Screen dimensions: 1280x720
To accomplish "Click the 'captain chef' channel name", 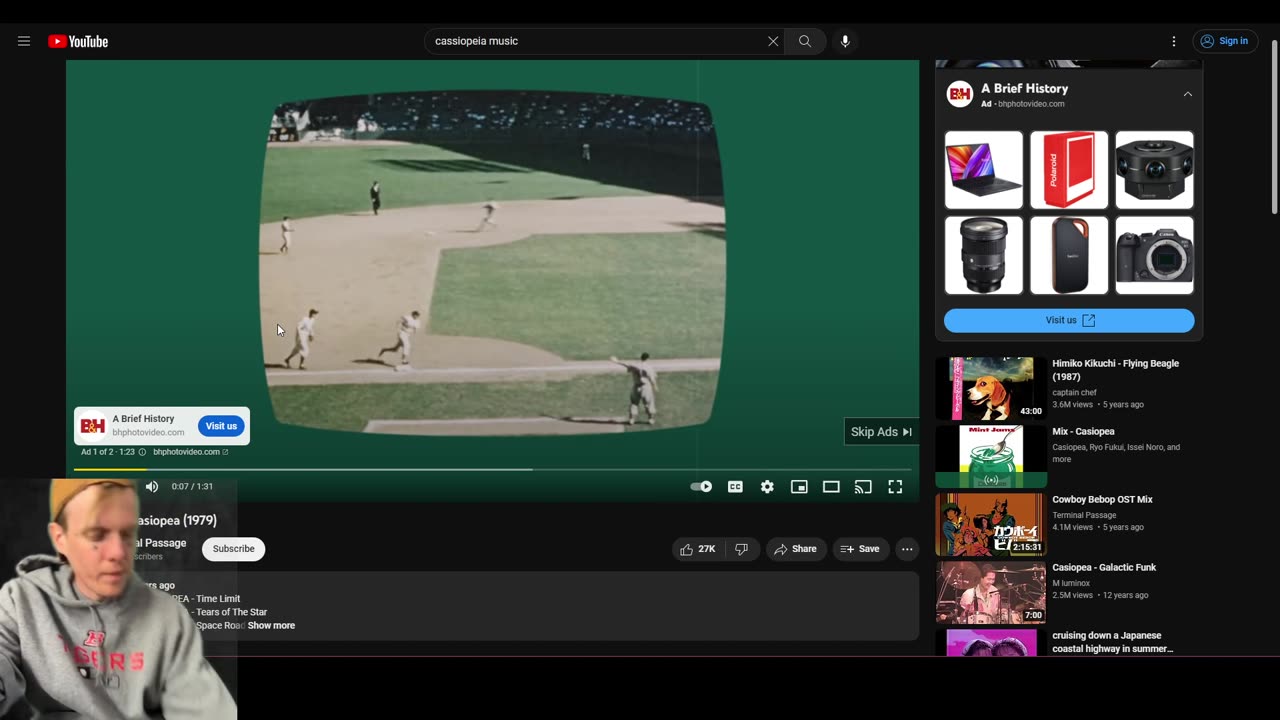I will tap(1074, 393).
